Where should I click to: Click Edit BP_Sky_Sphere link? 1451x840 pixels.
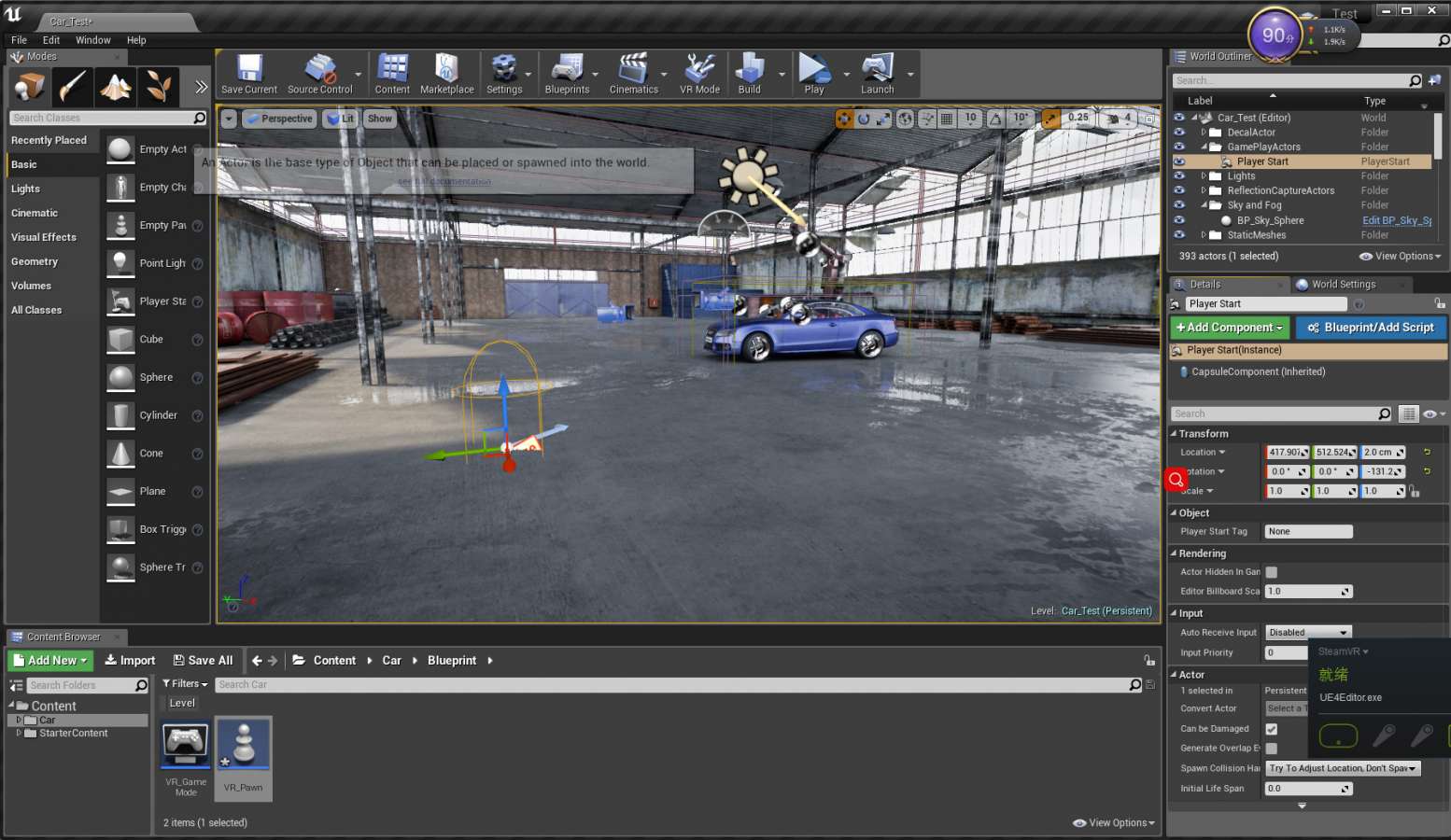[1397, 221]
